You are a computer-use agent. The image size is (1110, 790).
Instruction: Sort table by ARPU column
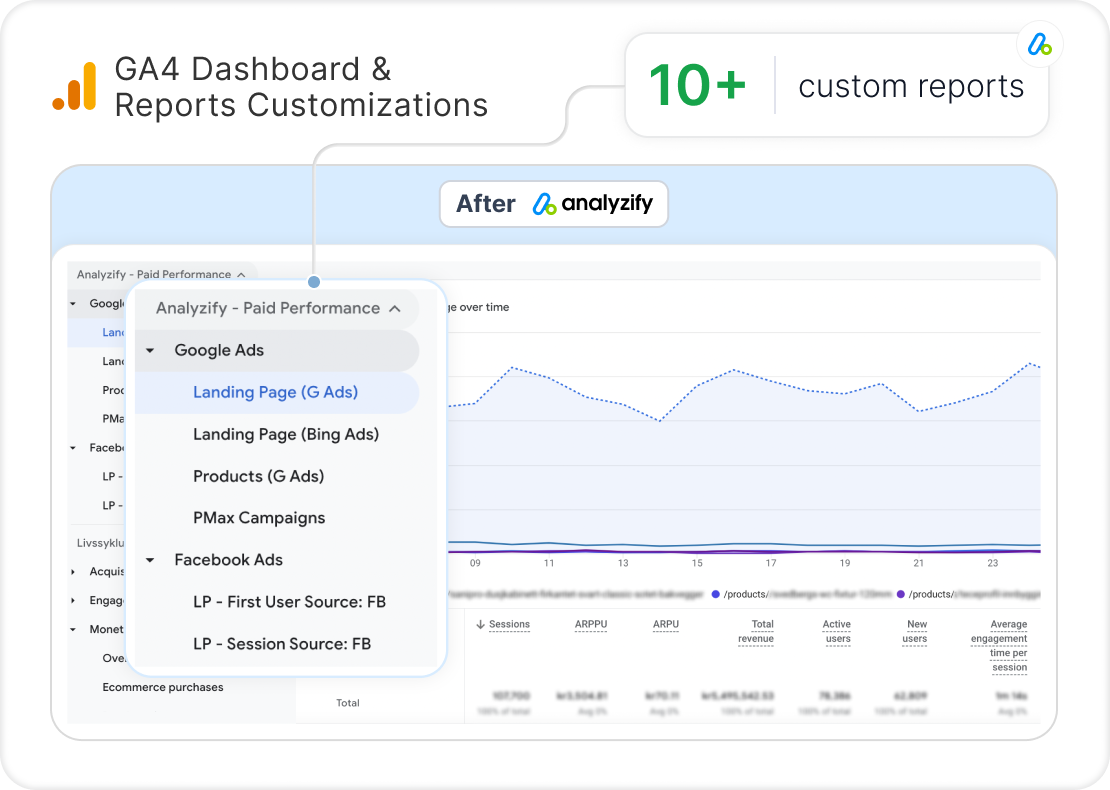pos(665,624)
